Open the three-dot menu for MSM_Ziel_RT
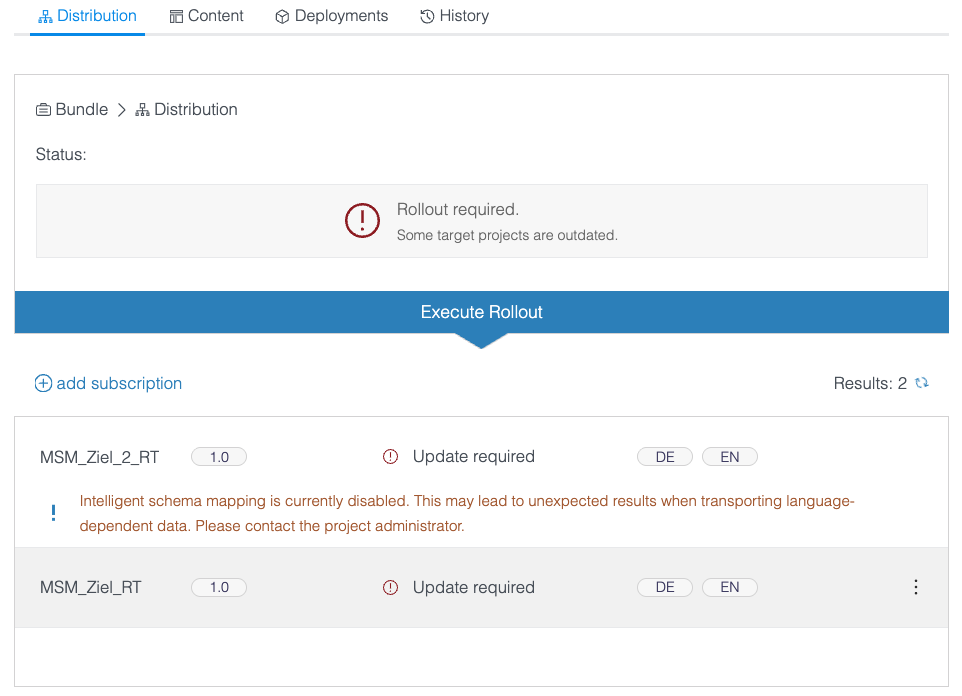The image size is (962, 696). (x=915, y=588)
